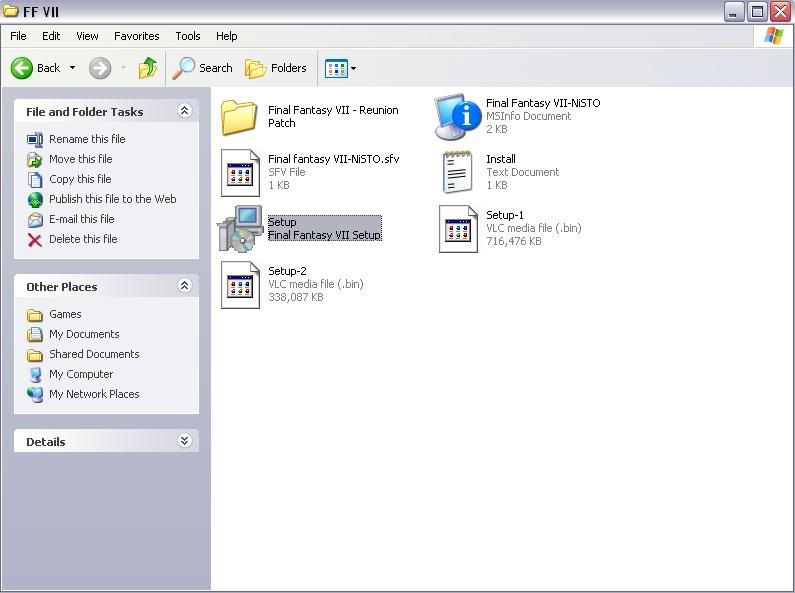Click the Setup-2 file name
The image size is (795, 593).
(x=287, y=271)
